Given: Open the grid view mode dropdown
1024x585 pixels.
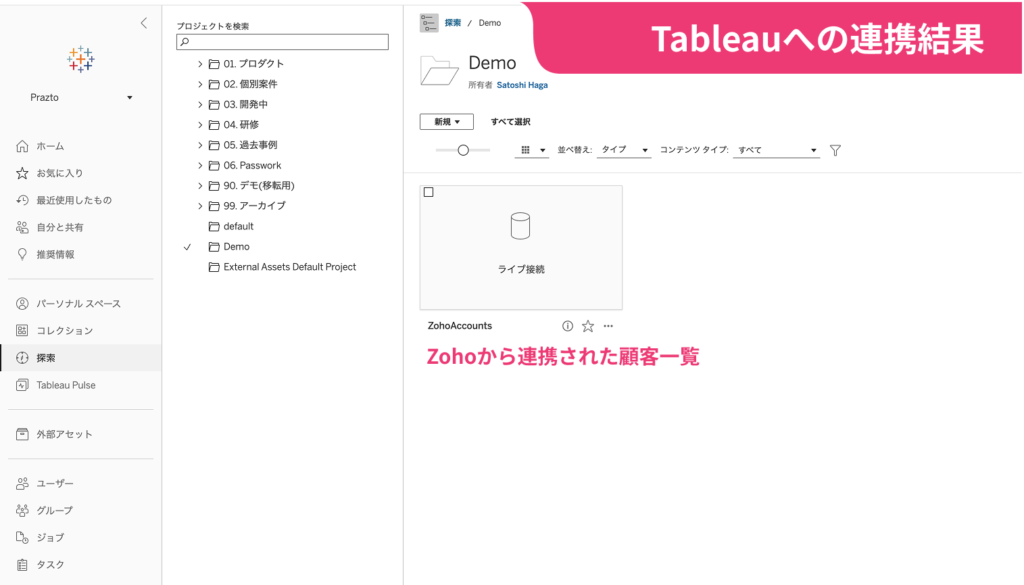Looking at the screenshot, I should tap(532, 150).
